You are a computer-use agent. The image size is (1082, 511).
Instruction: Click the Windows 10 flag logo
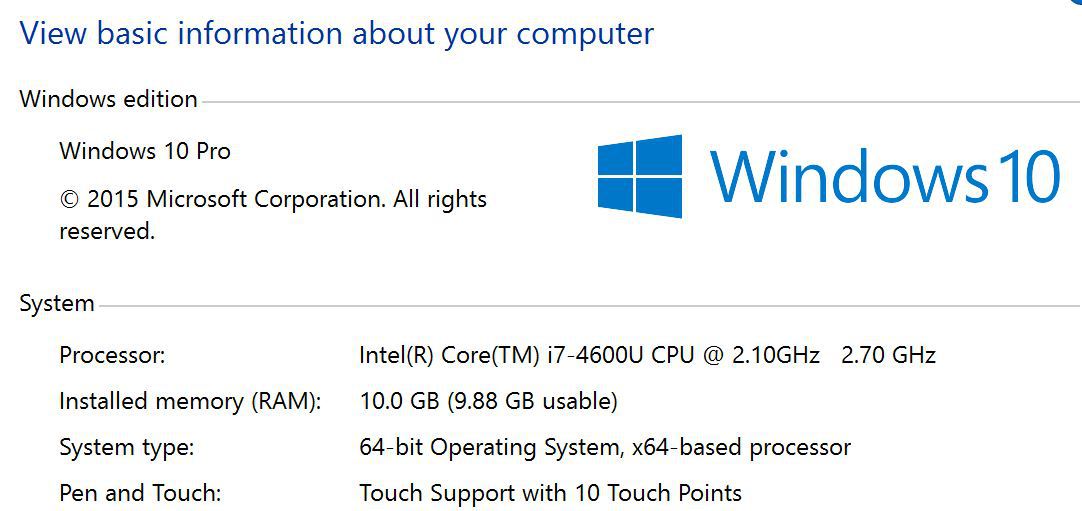(x=640, y=176)
